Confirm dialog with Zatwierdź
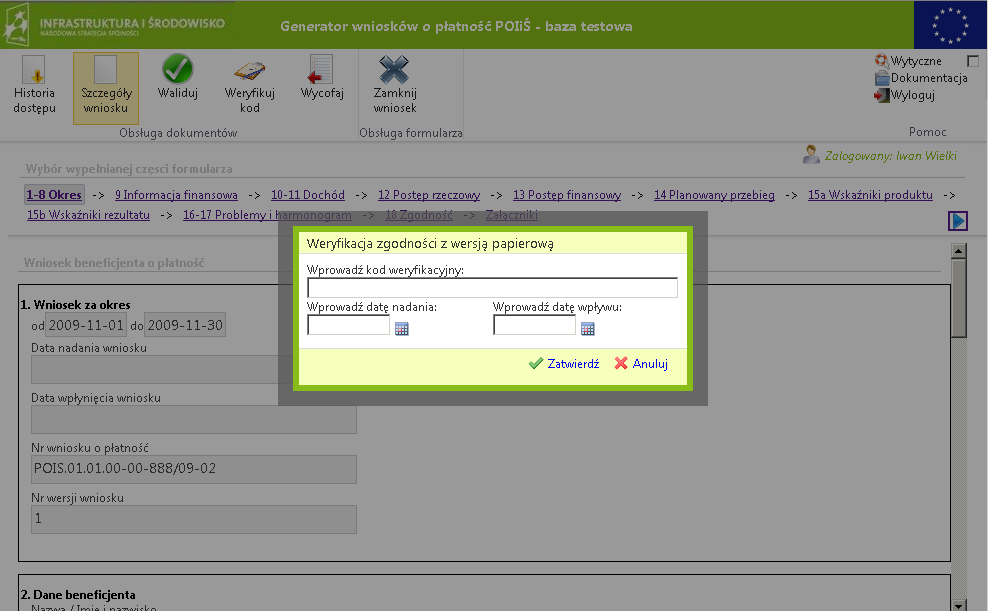 click(x=564, y=363)
